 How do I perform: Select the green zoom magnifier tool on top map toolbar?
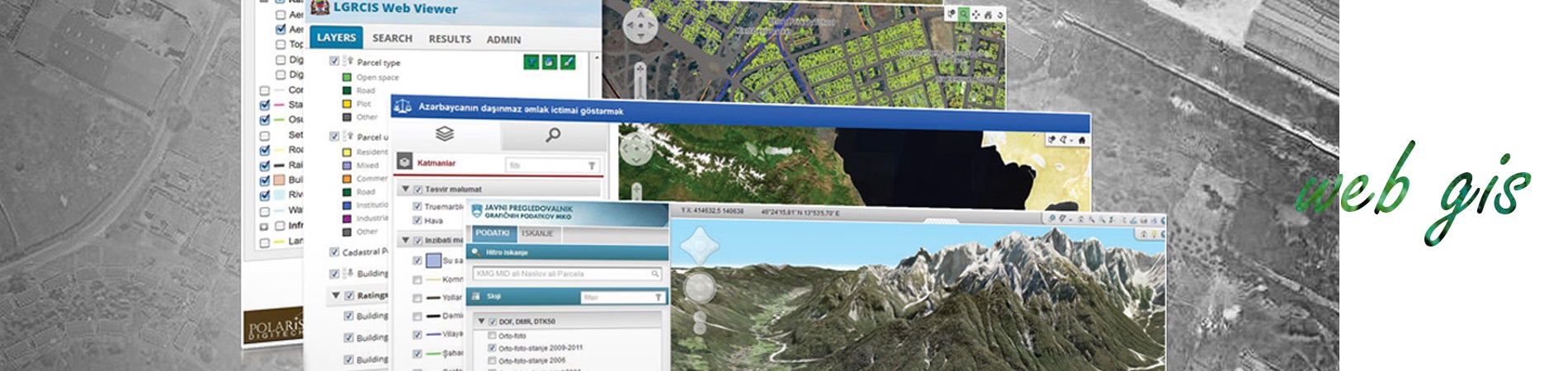click(x=963, y=14)
